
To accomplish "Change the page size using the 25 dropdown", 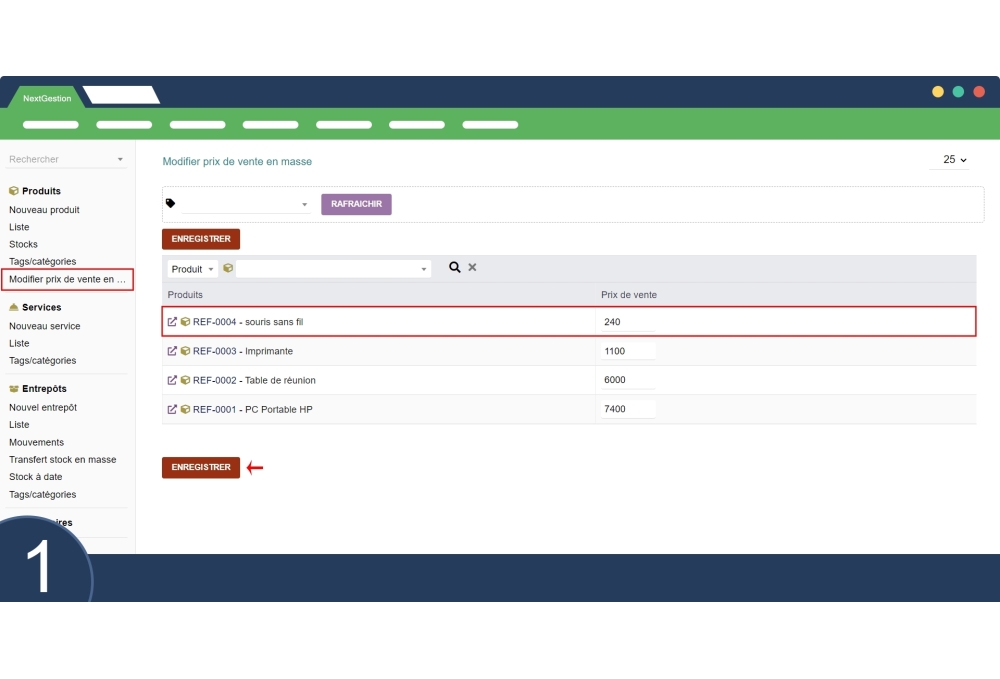I will (x=951, y=159).
